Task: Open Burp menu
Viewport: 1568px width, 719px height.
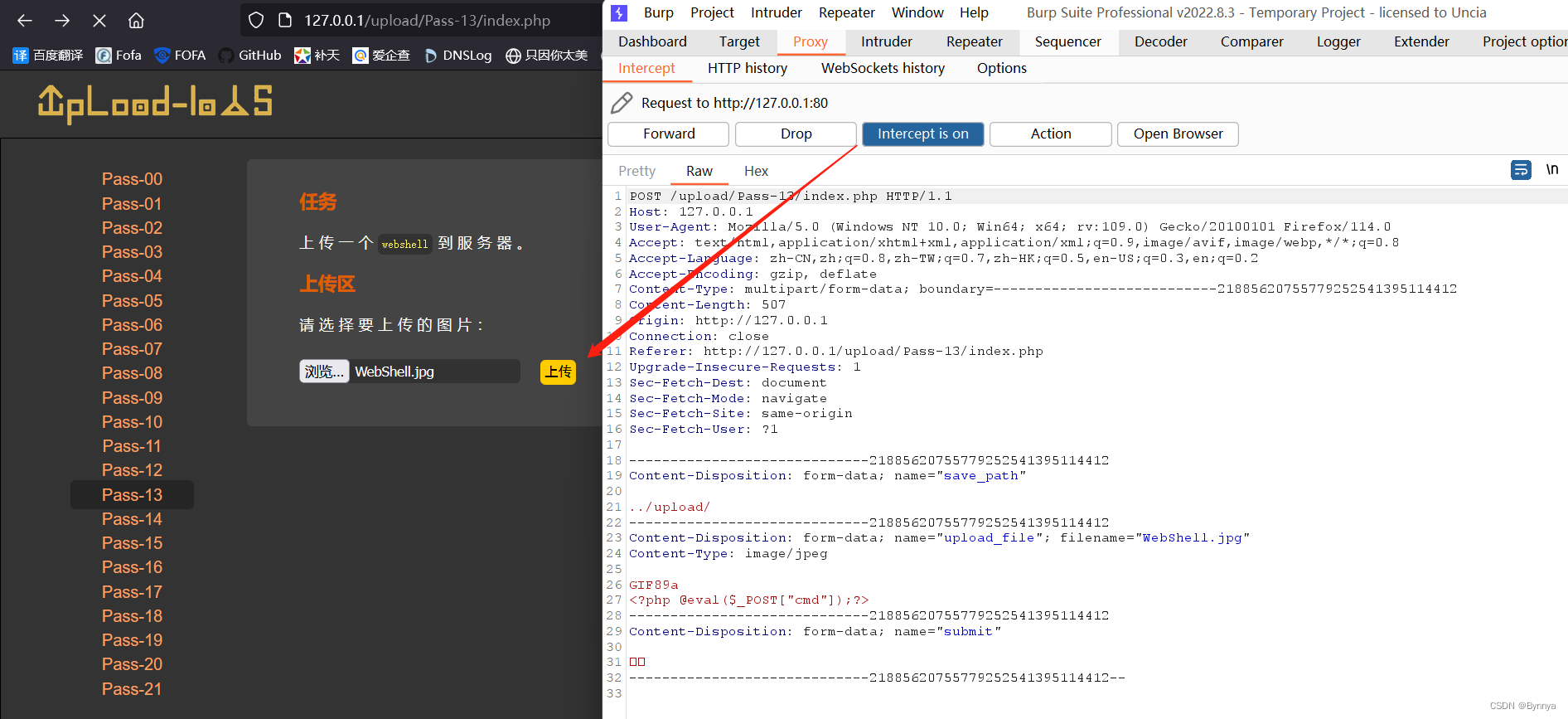Action: tap(659, 12)
